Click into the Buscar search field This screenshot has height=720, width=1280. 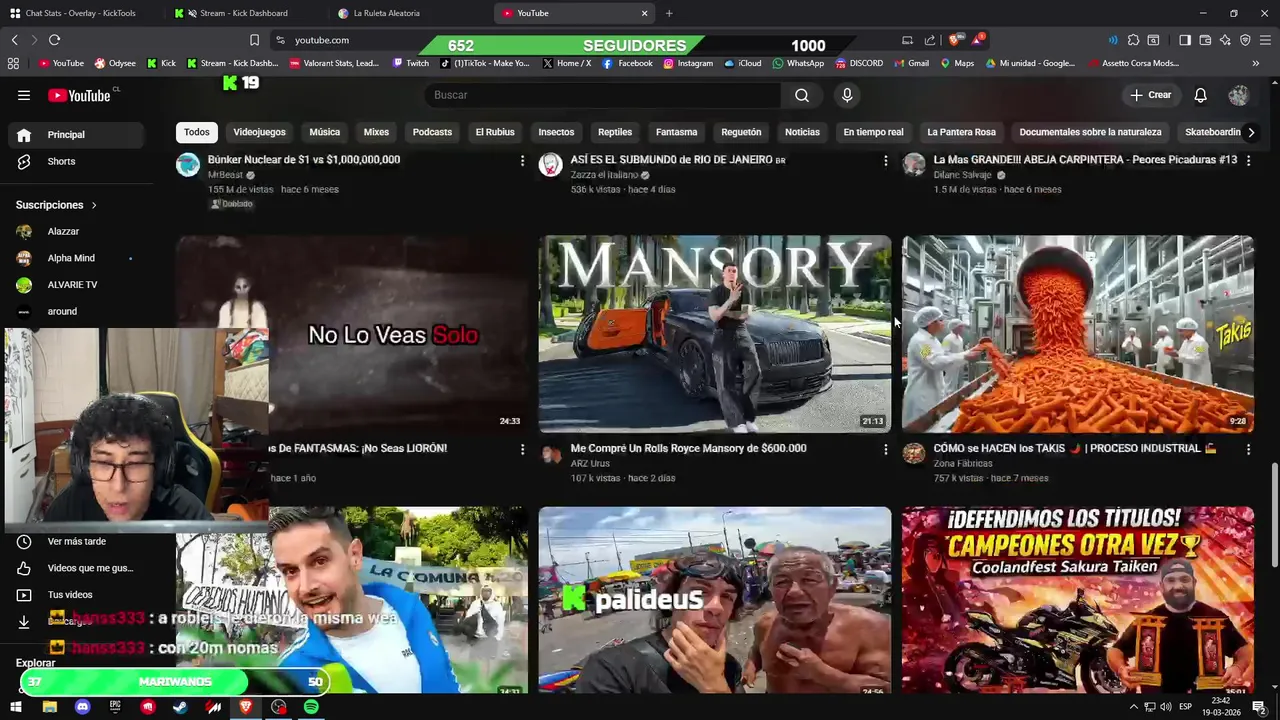tap(603, 95)
